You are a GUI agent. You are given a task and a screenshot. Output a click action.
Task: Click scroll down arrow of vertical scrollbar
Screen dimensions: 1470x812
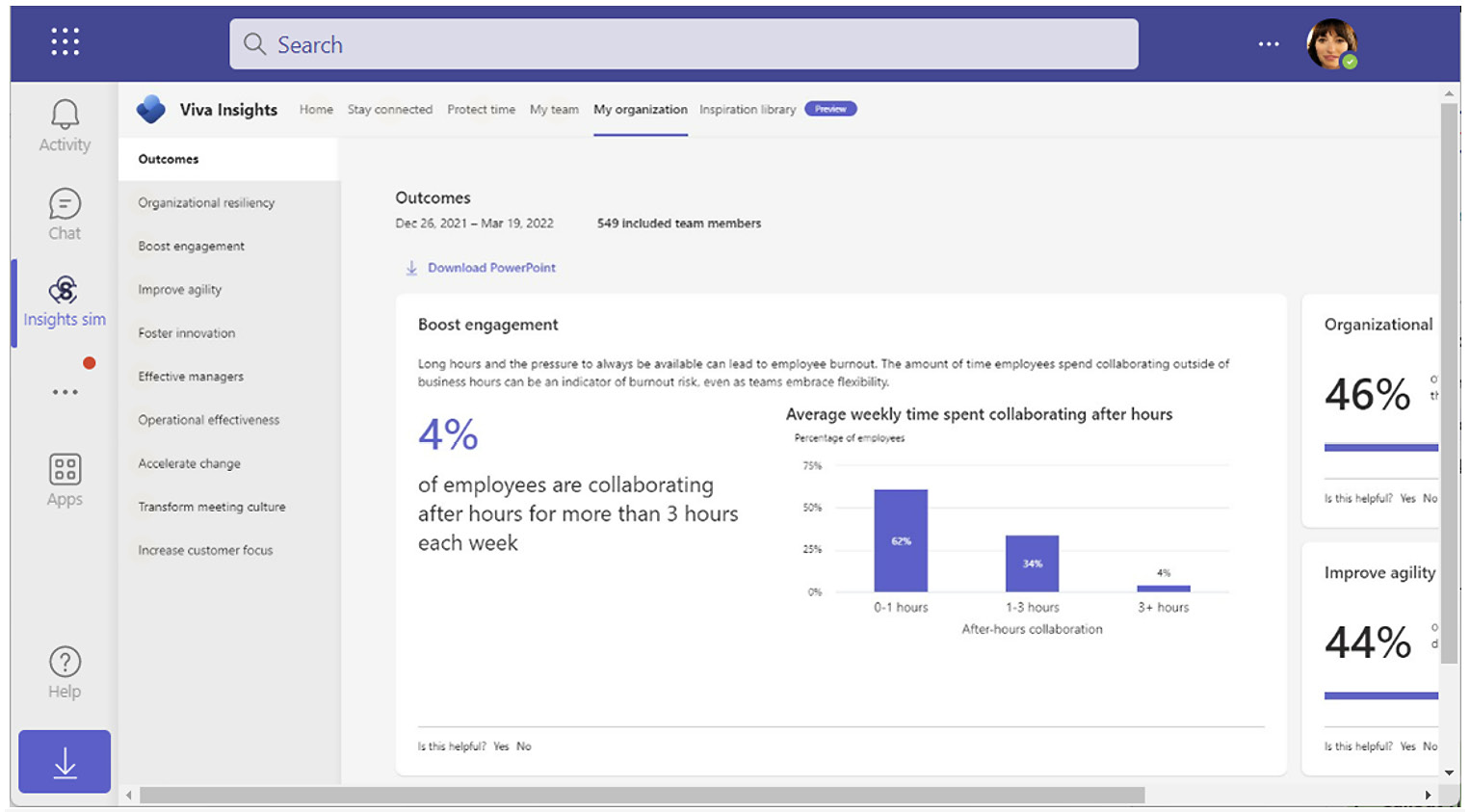(x=1449, y=773)
